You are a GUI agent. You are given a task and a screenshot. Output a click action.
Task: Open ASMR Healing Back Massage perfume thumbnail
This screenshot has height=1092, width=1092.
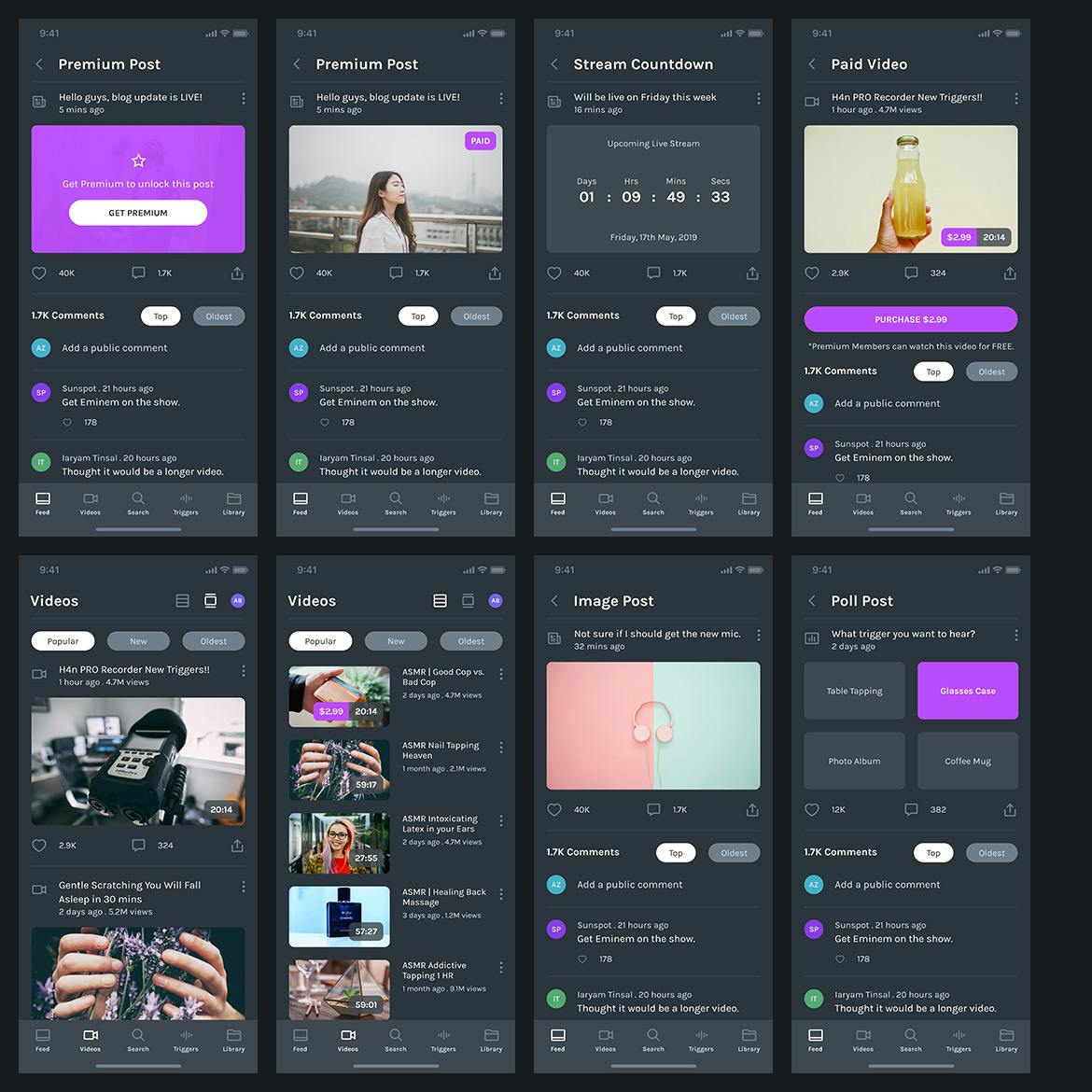coord(339,917)
